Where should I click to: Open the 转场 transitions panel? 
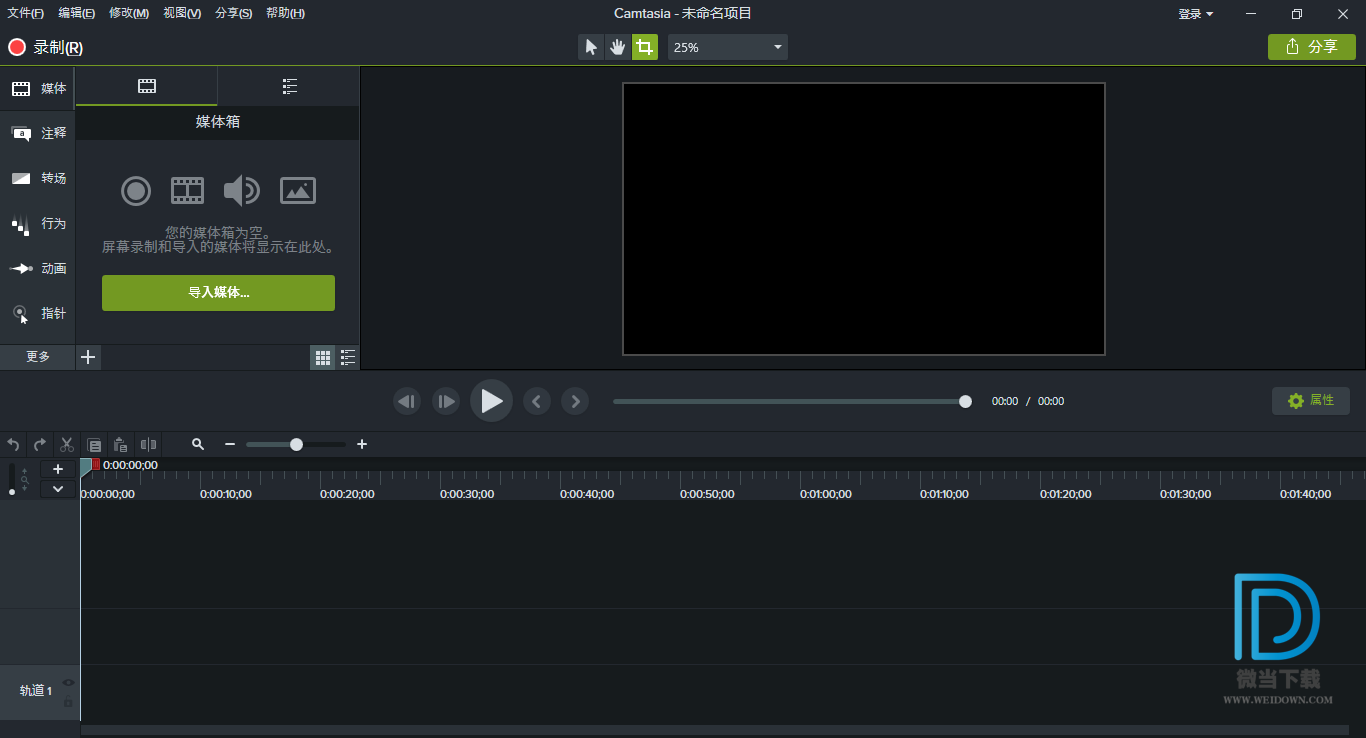38,178
